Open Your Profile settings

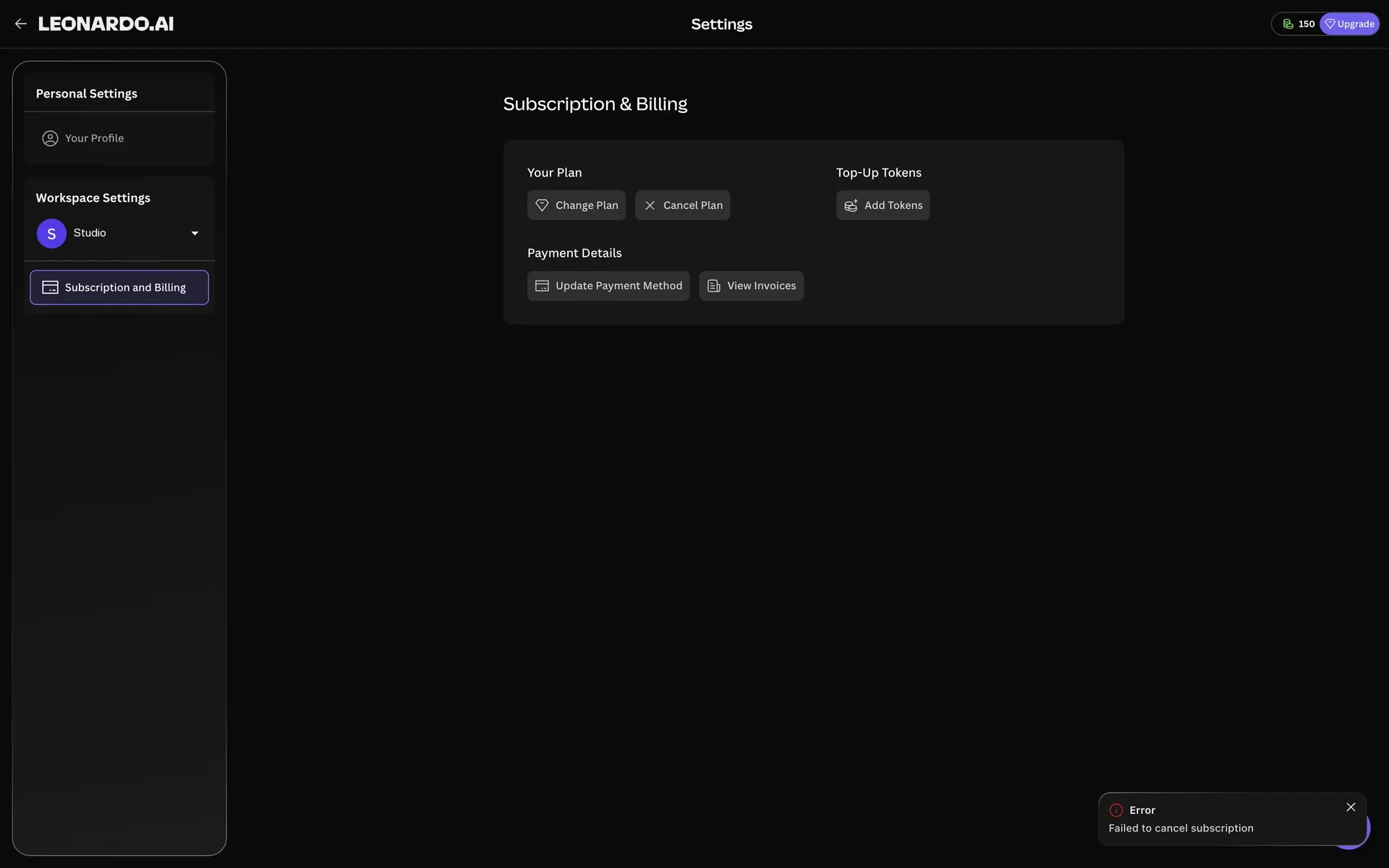click(x=119, y=138)
